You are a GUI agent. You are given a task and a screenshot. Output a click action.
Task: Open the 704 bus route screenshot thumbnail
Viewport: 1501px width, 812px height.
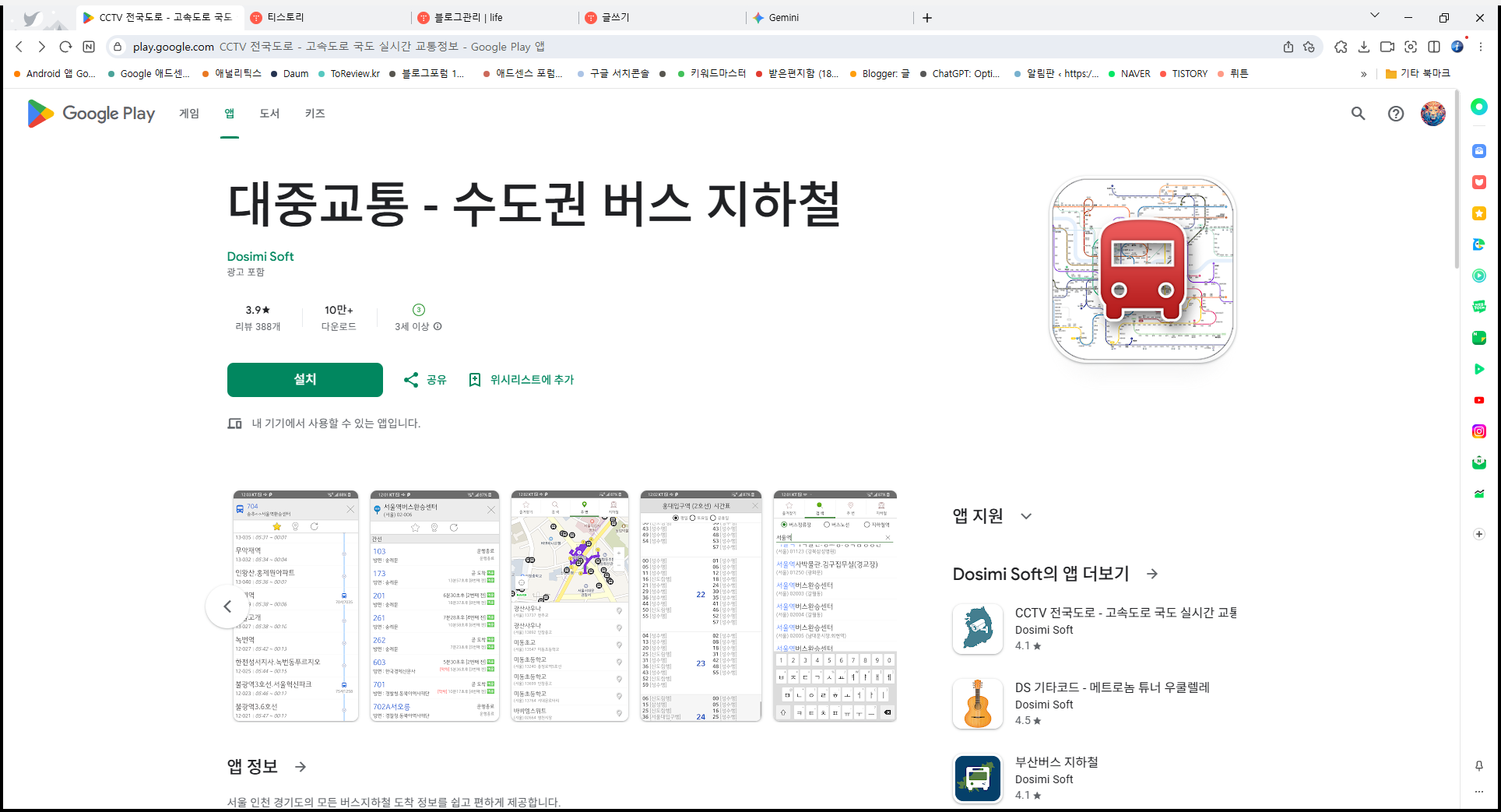coord(296,606)
